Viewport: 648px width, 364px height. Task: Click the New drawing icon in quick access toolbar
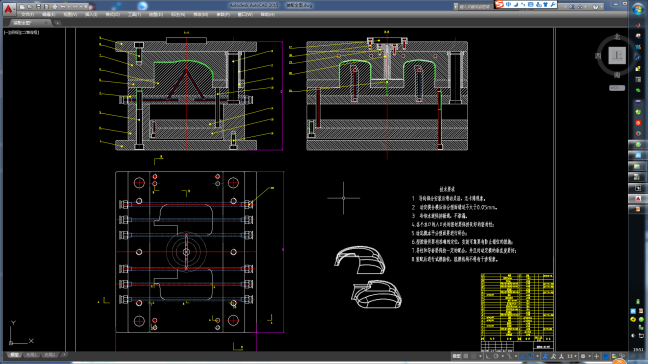tap(22, 7)
